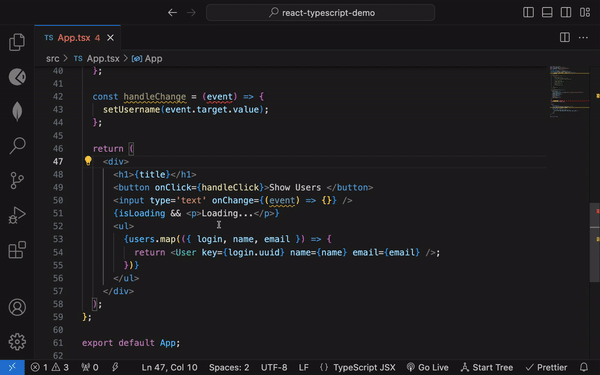Change end of line sequence LF
The image size is (600, 375).
pyautogui.click(x=304, y=368)
